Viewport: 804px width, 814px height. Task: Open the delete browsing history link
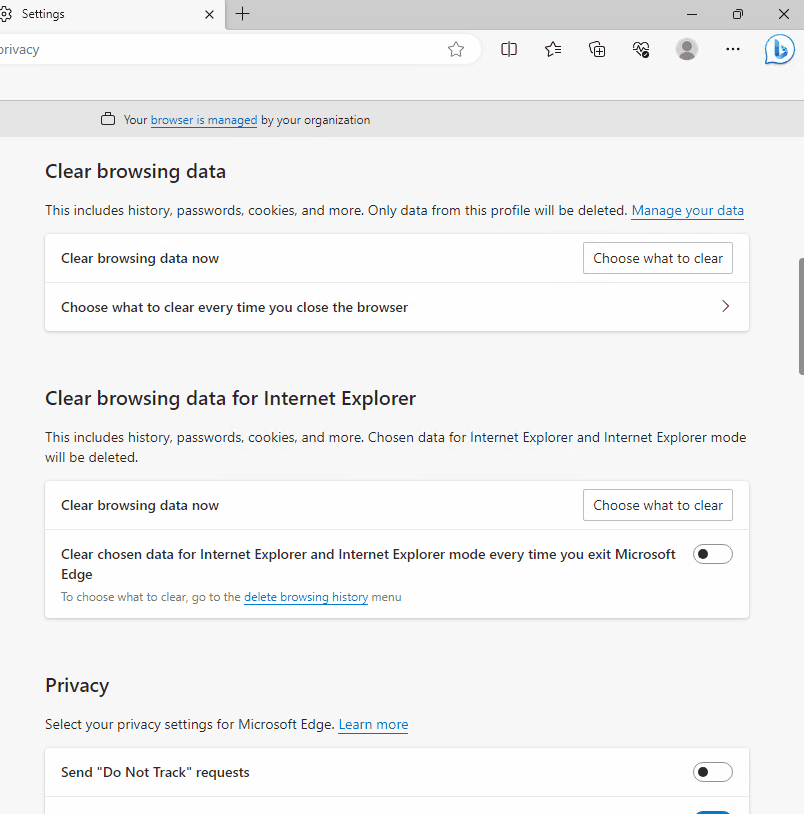click(x=306, y=597)
